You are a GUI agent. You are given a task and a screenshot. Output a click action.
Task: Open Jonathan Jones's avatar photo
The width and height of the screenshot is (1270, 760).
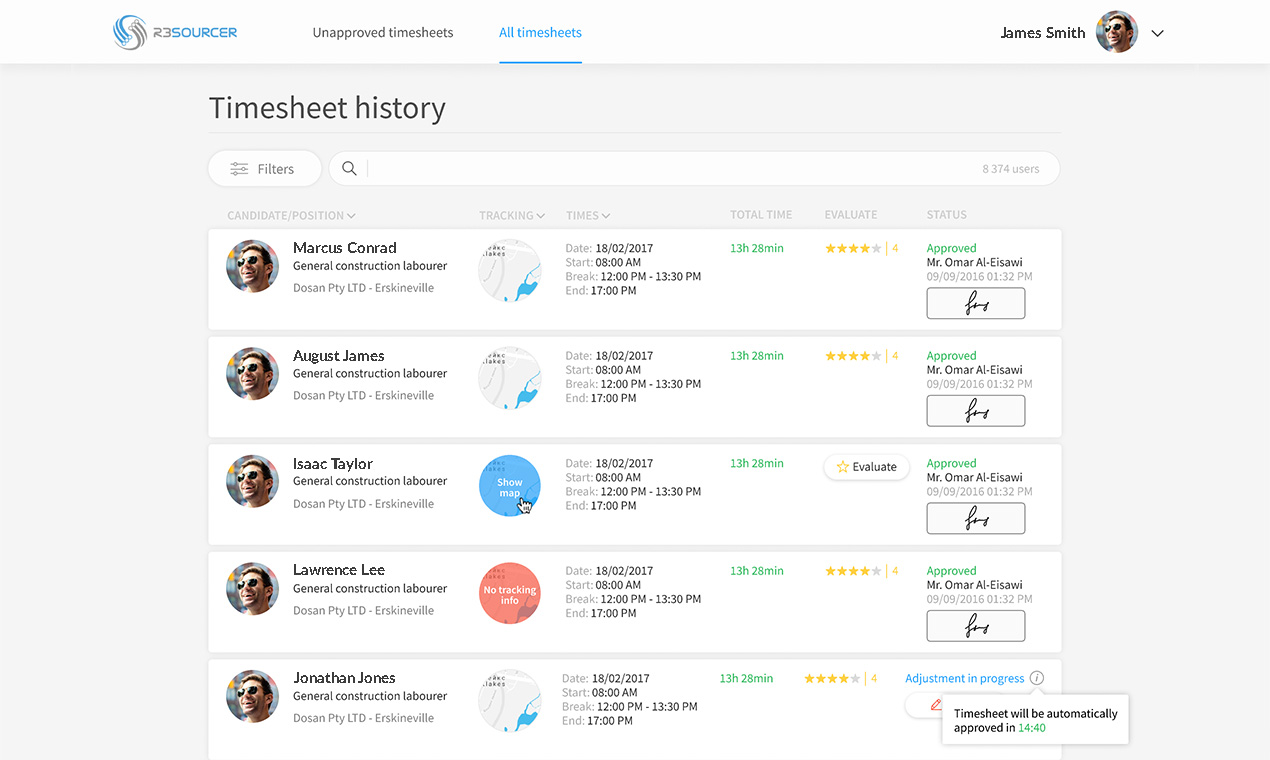tap(252, 697)
